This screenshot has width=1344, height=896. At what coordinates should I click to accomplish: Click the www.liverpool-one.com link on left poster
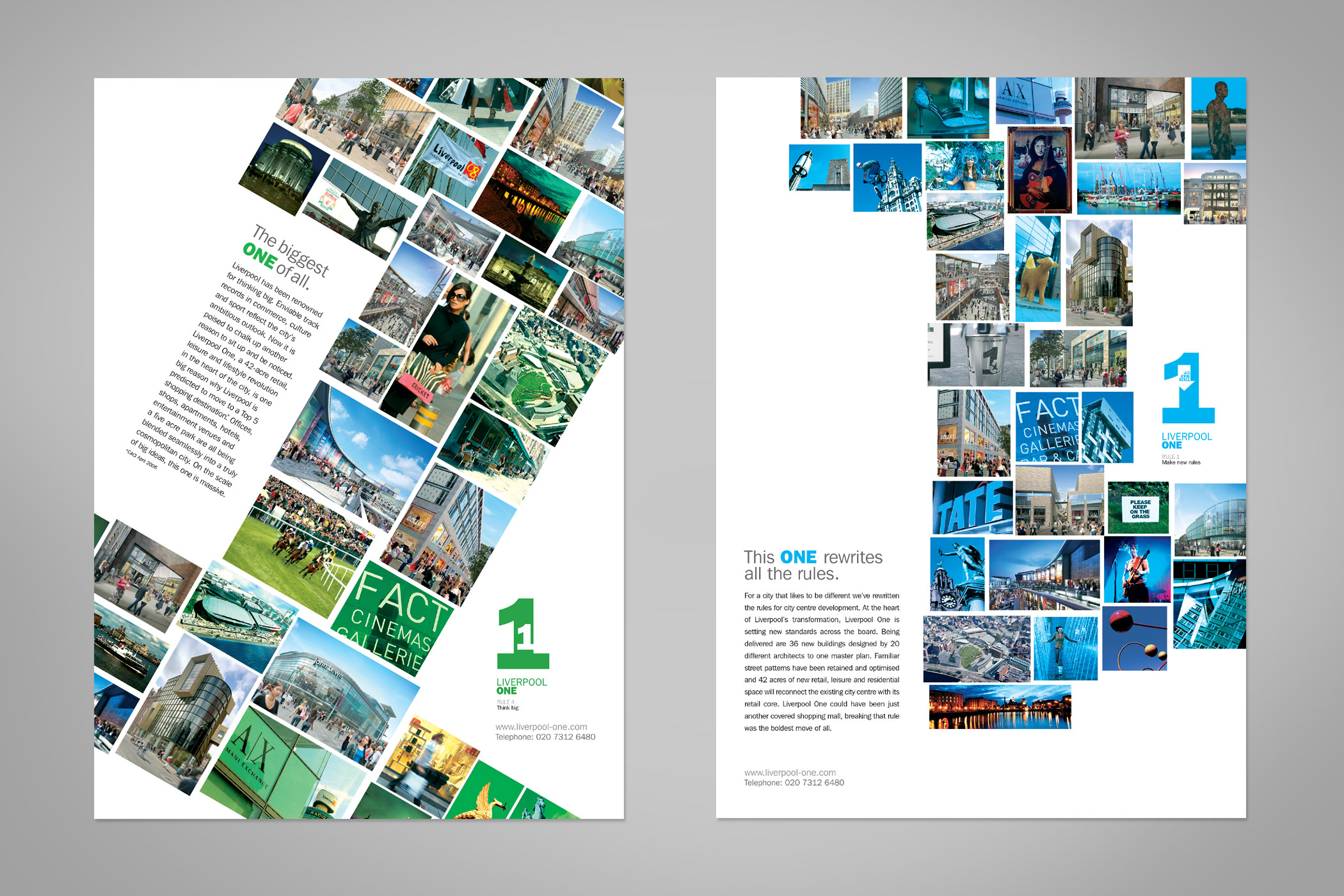pos(541,726)
